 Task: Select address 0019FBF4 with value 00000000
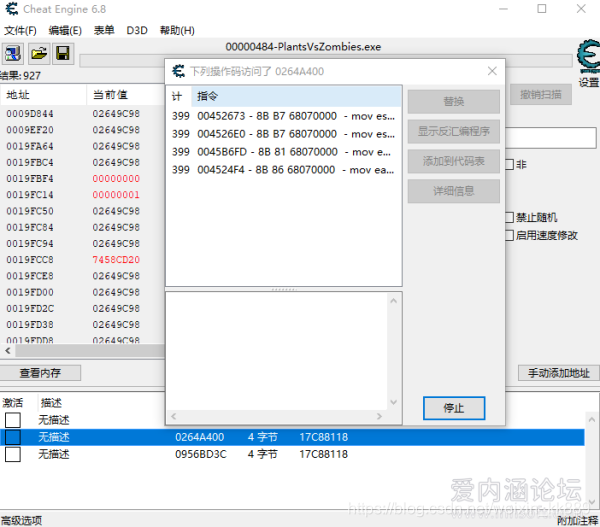pos(30,179)
